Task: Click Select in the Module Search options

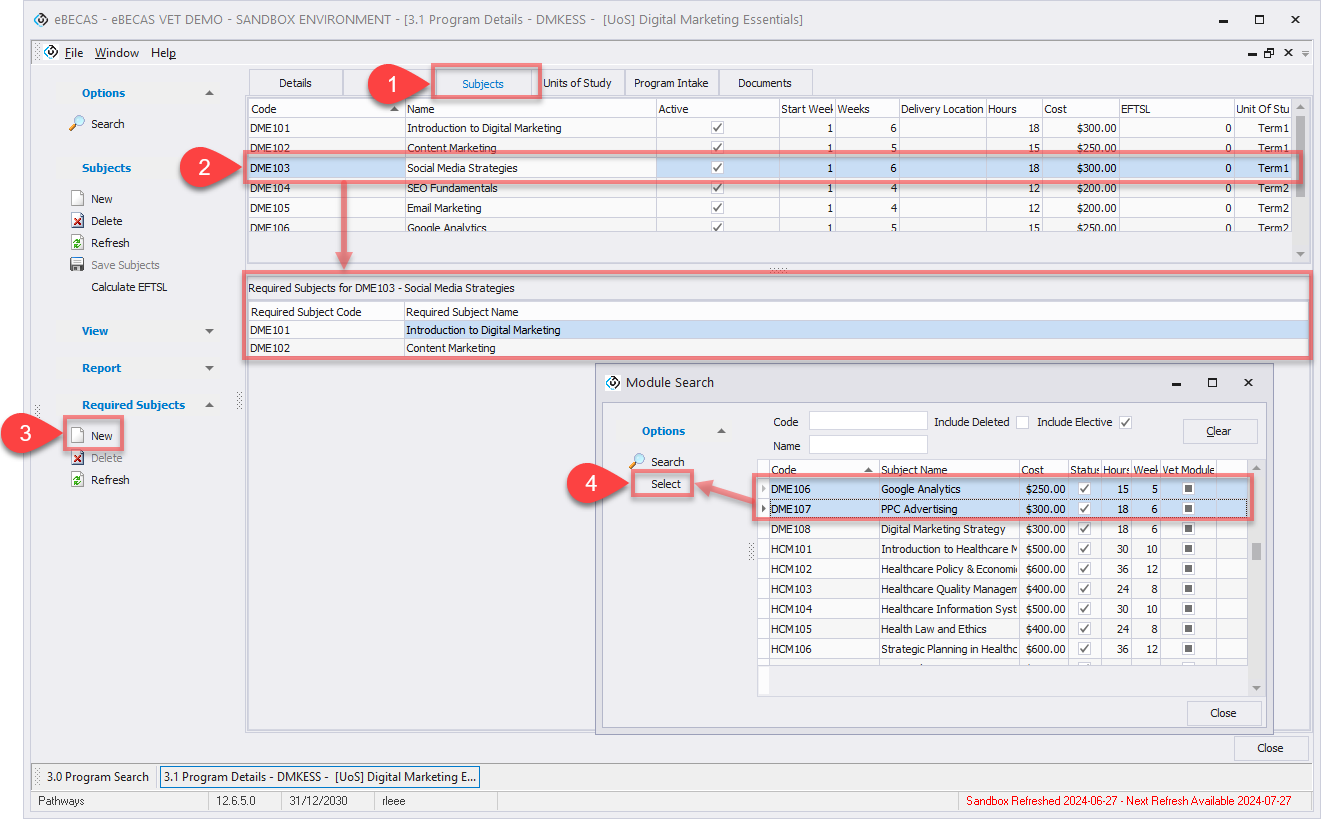Action: tap(665, 484)
